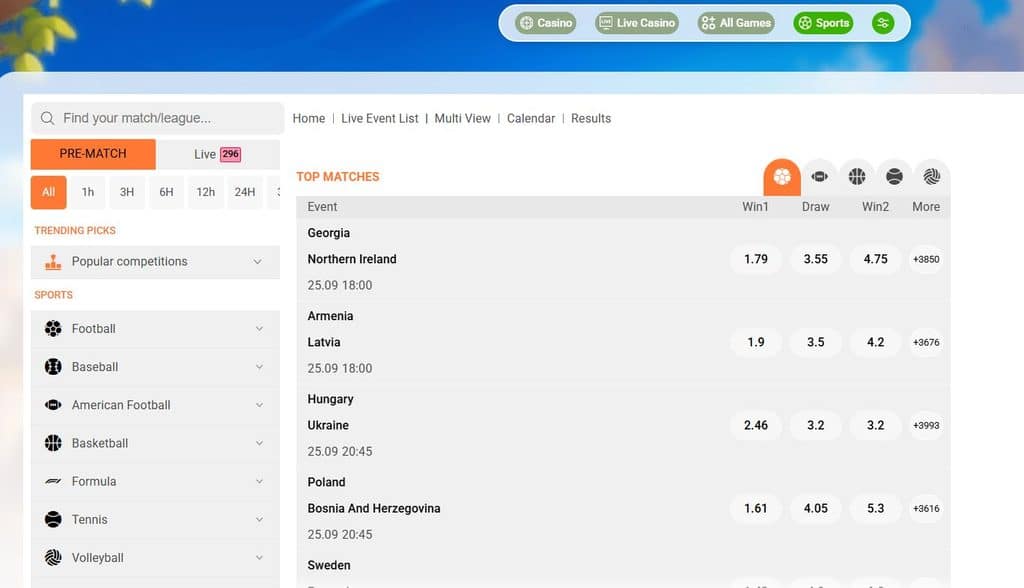This screenshot has width=1024, height=588.
Task: Open +3850 more markets for Georgia match
Action: [926, 259]
